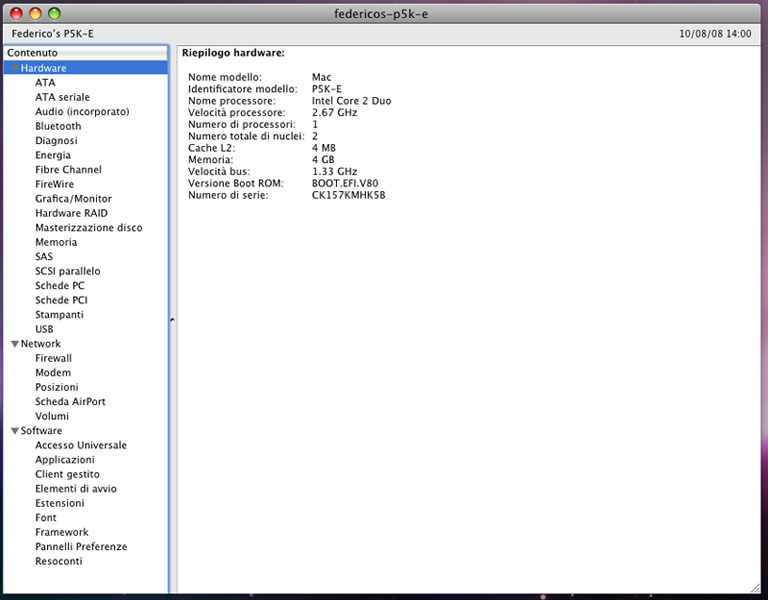Show Pannelli Preferenze entry
Viewport: 768px width, 600px height.
(81, 547)
